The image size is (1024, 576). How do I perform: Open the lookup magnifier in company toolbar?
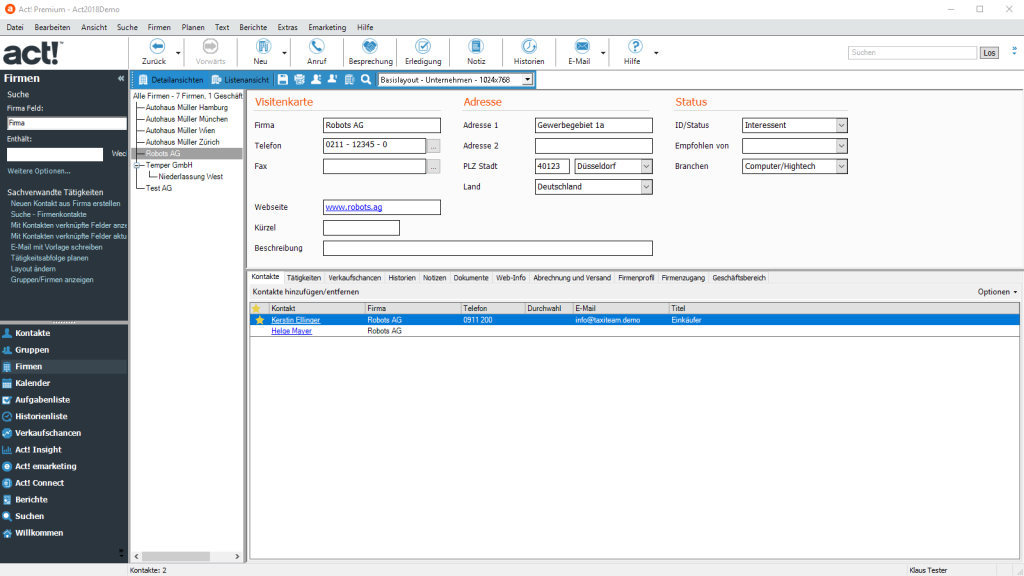pos(364,79)
